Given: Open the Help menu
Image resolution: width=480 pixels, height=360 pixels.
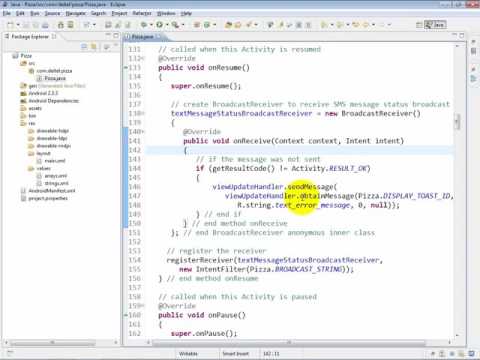Looking at the screenshot, I should (186, 13).
